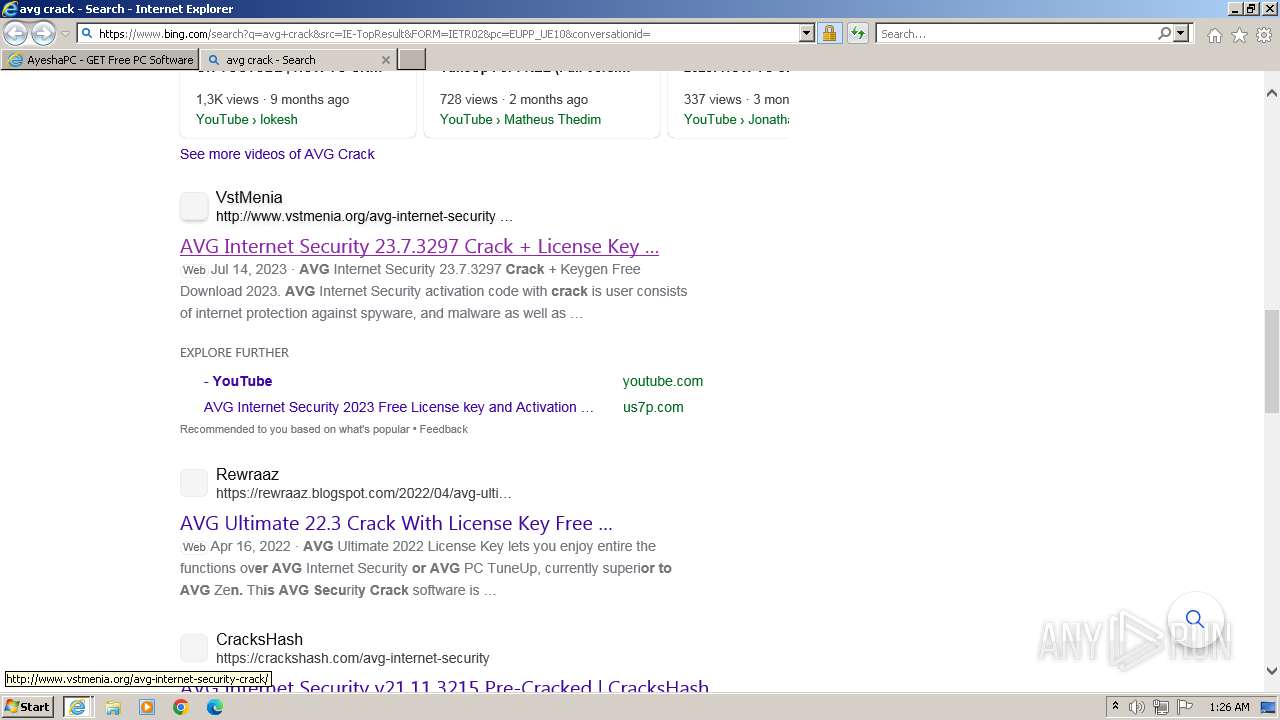The image size is (1280, 720).
Task: Click the page scrollbar down arrow
Action: tap(1272, 671)
